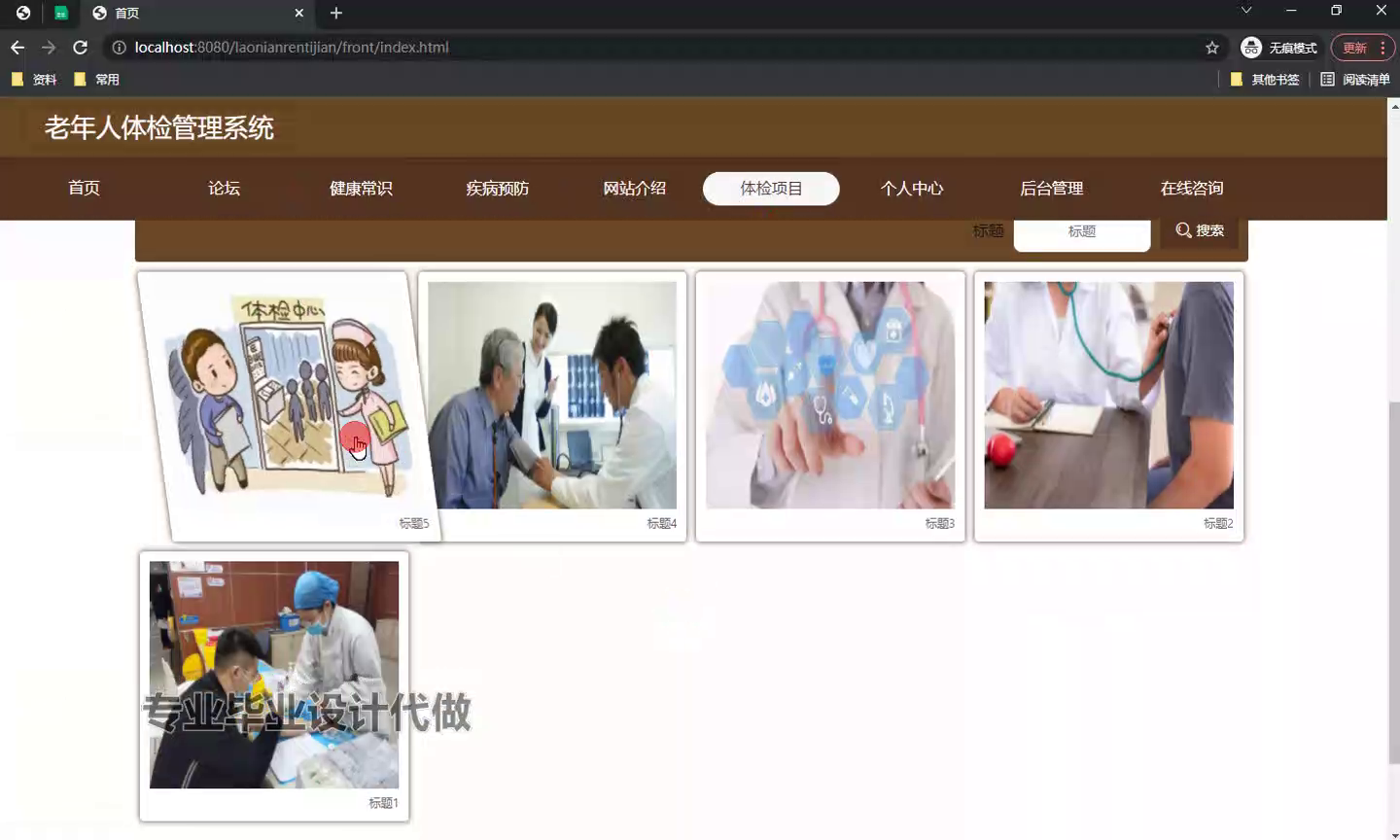Screen dimensions: 1400x840
Task: Click the 标题4 caption text
Action: (x=661, y=524)
